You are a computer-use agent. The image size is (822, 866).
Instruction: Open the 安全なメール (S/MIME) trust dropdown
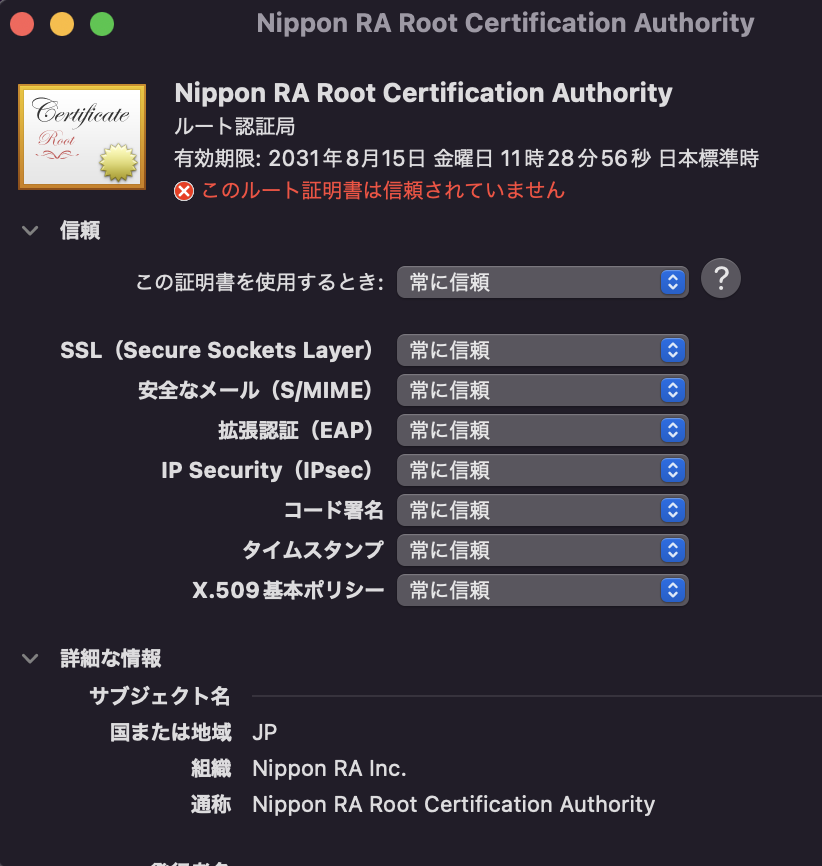click(542, 390)
